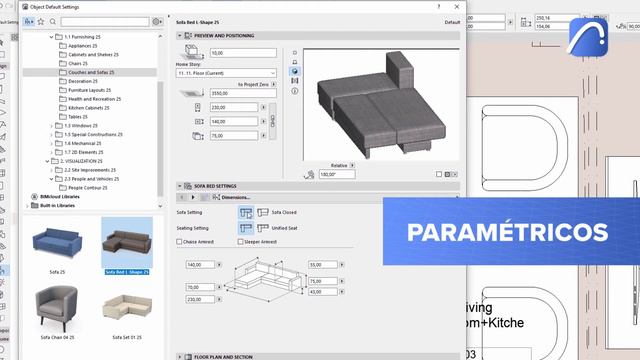Select the first Seating Setting icon
Screen dimensions: 640x360
click(x=246, y=228)
